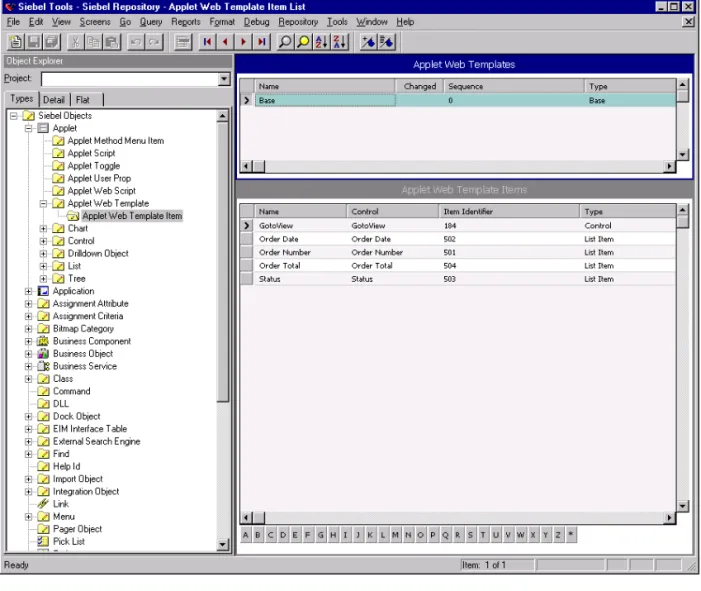Switch to the Detail tab
701x591 pixels.
tap(54, 100)
